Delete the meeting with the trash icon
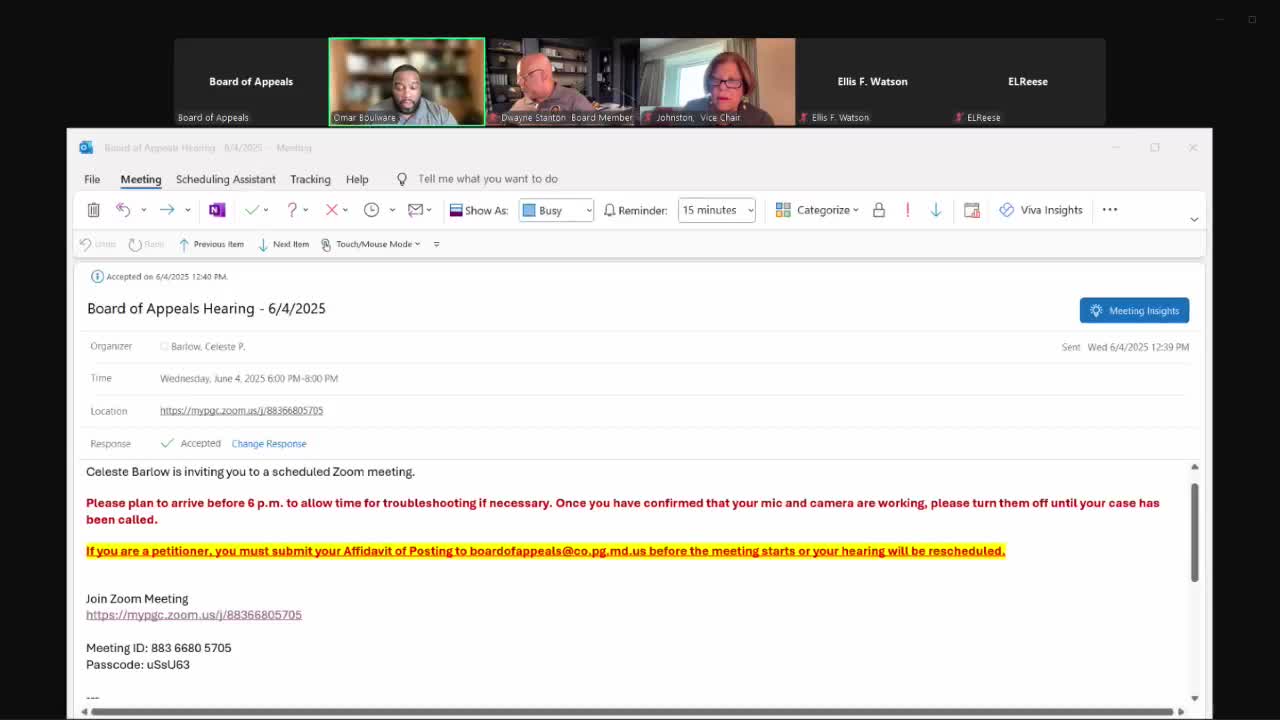 click(x=93, y=210)
